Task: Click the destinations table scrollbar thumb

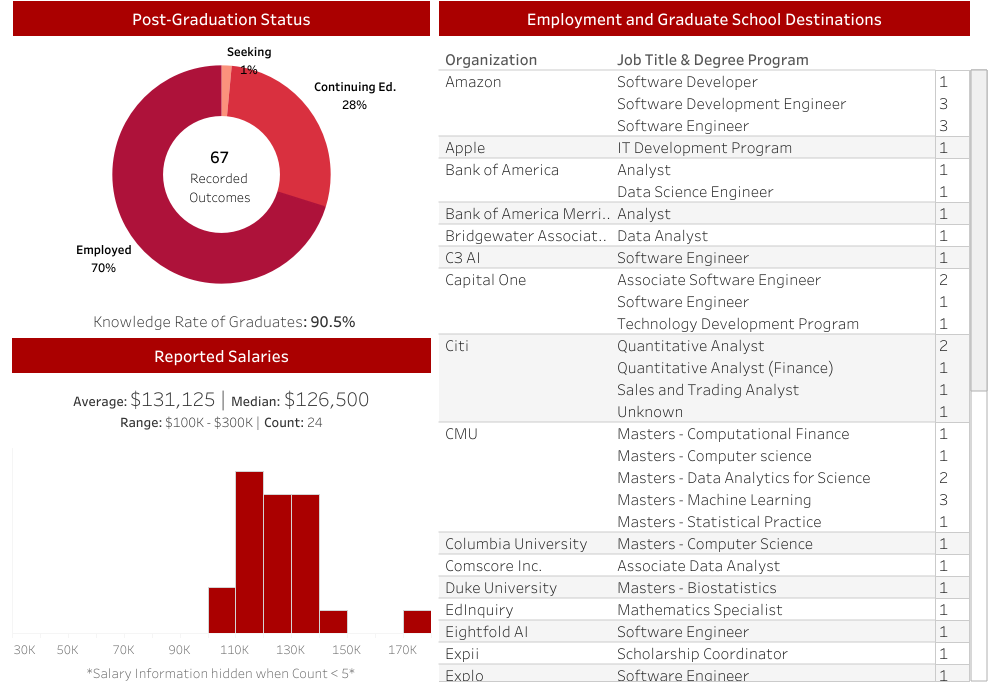Action: coord(979,230)
